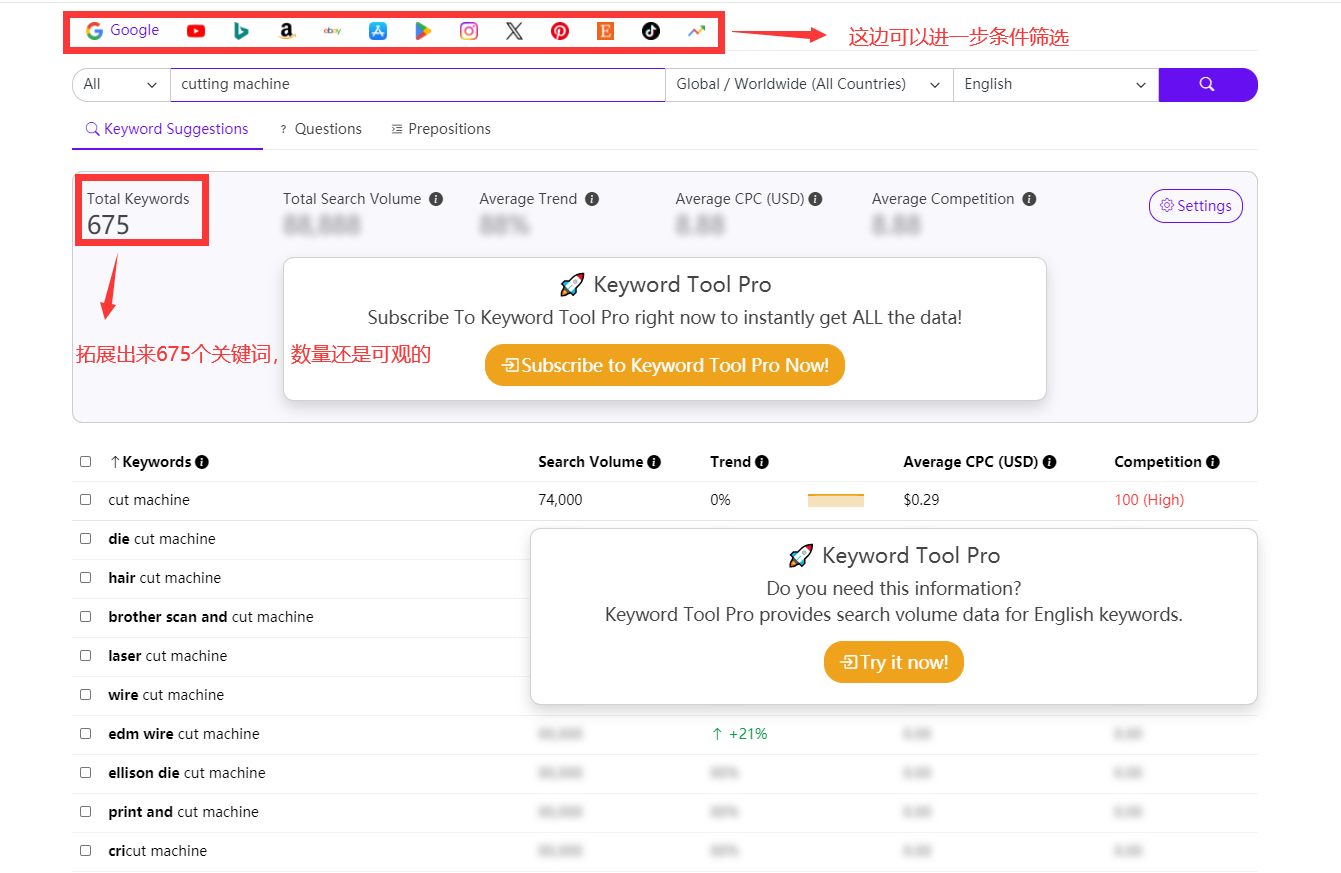Select the eBay keyword source
The image size is (1341, 873).
coord(332,31)
